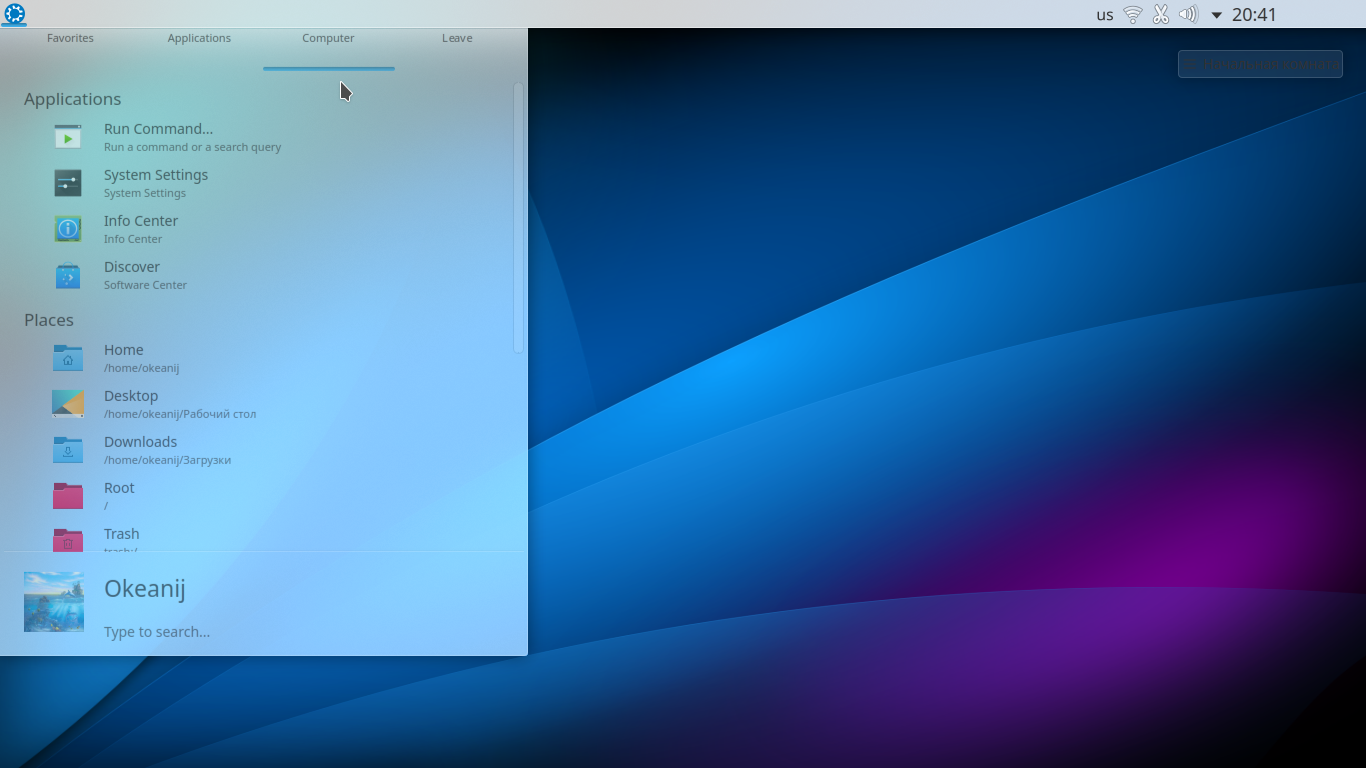Click the volume icon in the system tray
1366x768 pixels.
click(1188, 14)
